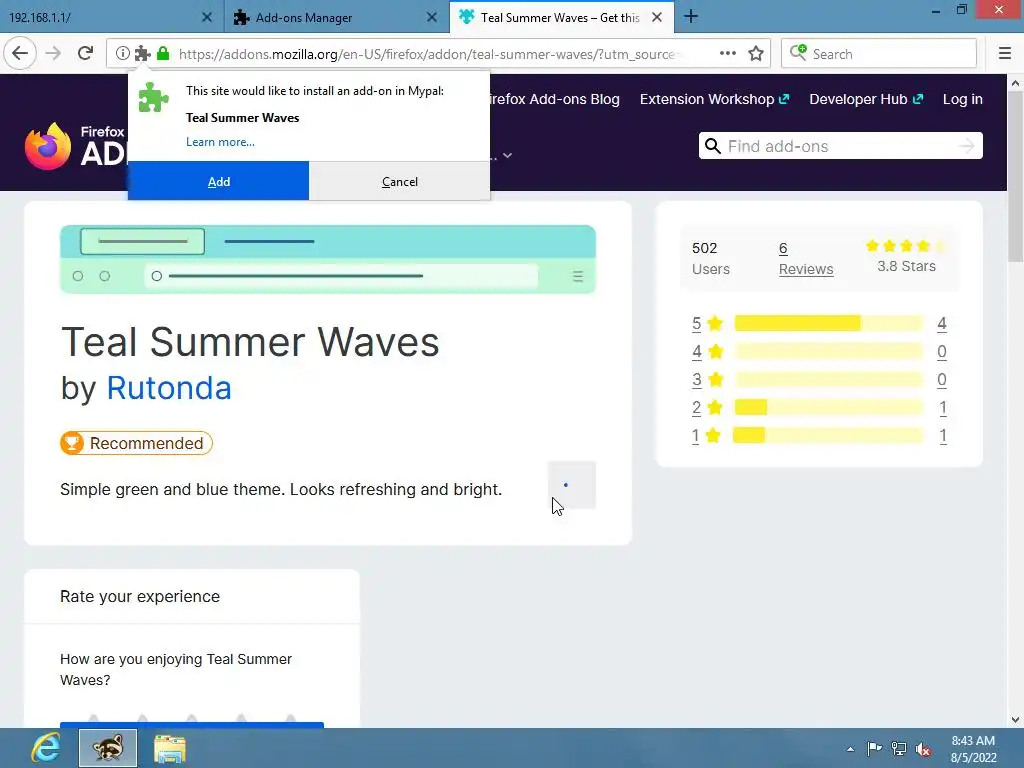Screen dimensions: 1024x768
Task: Click Log in
Action: (962, 99)
